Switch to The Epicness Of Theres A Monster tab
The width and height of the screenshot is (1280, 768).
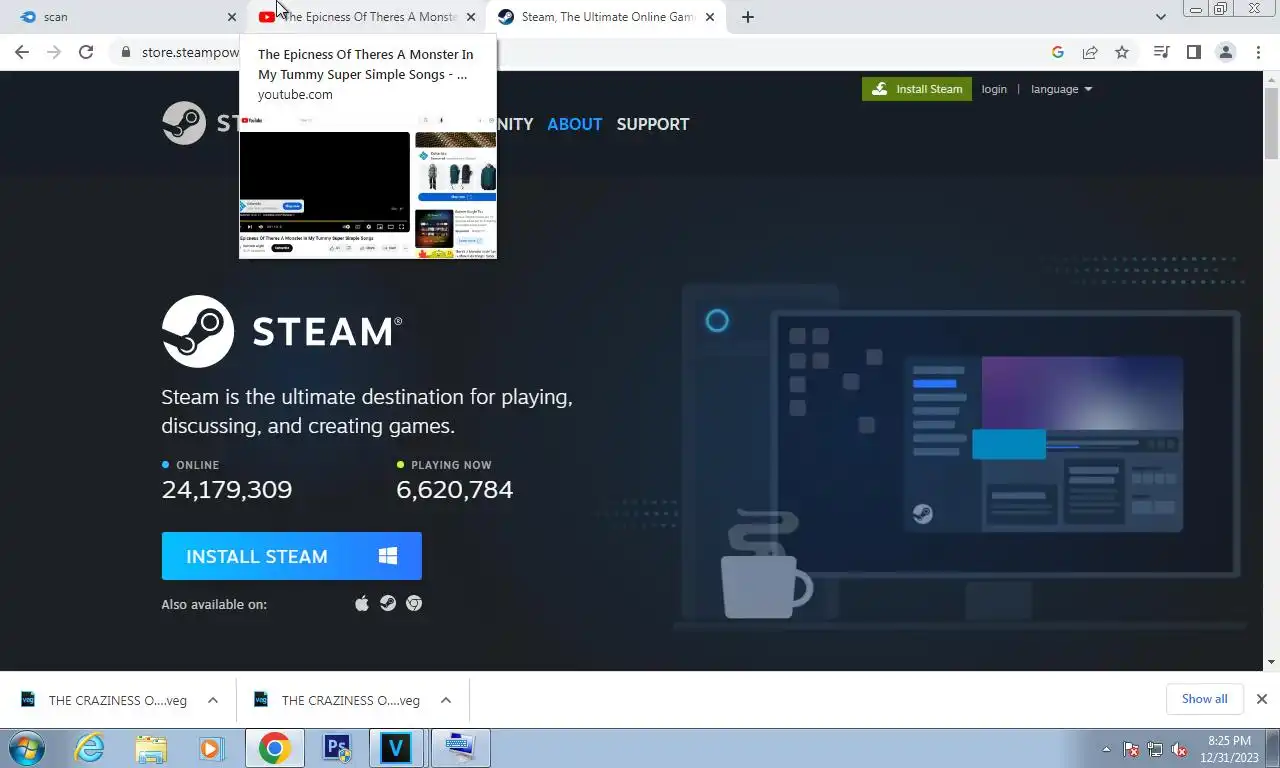pyautogui.click(x=366, y=17)
